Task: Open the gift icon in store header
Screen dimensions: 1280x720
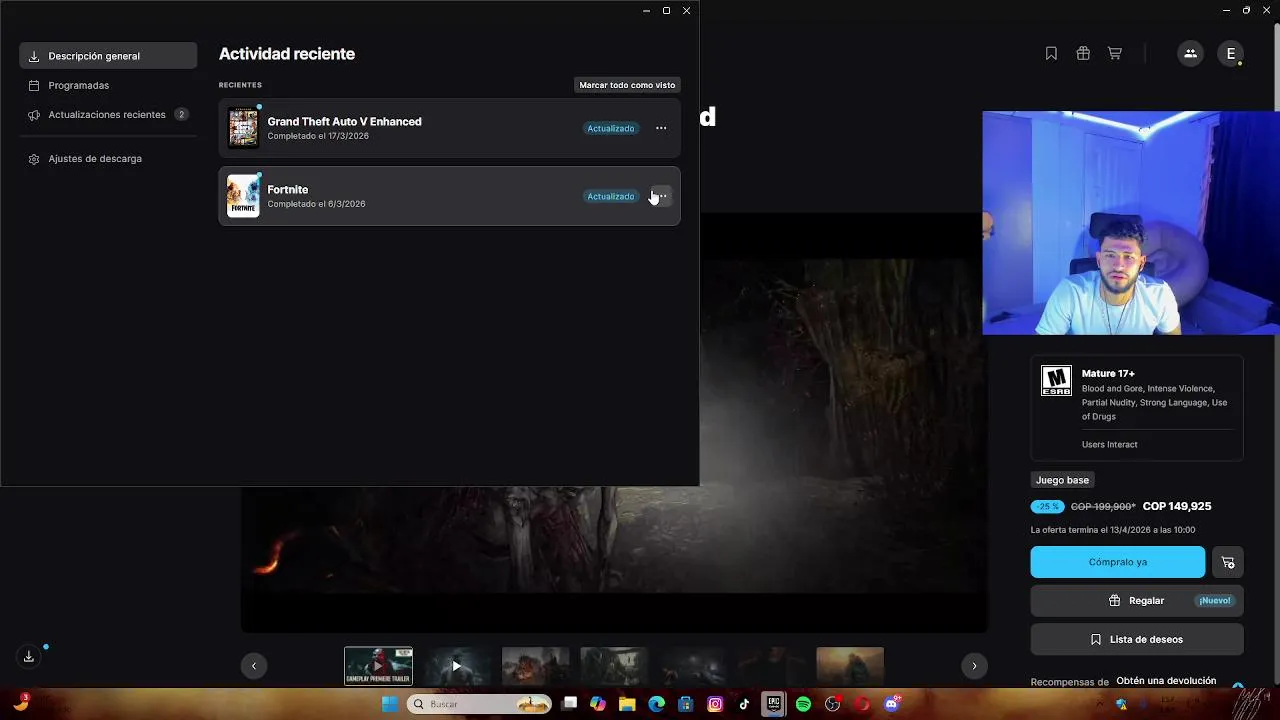Action: (1083, 54)
